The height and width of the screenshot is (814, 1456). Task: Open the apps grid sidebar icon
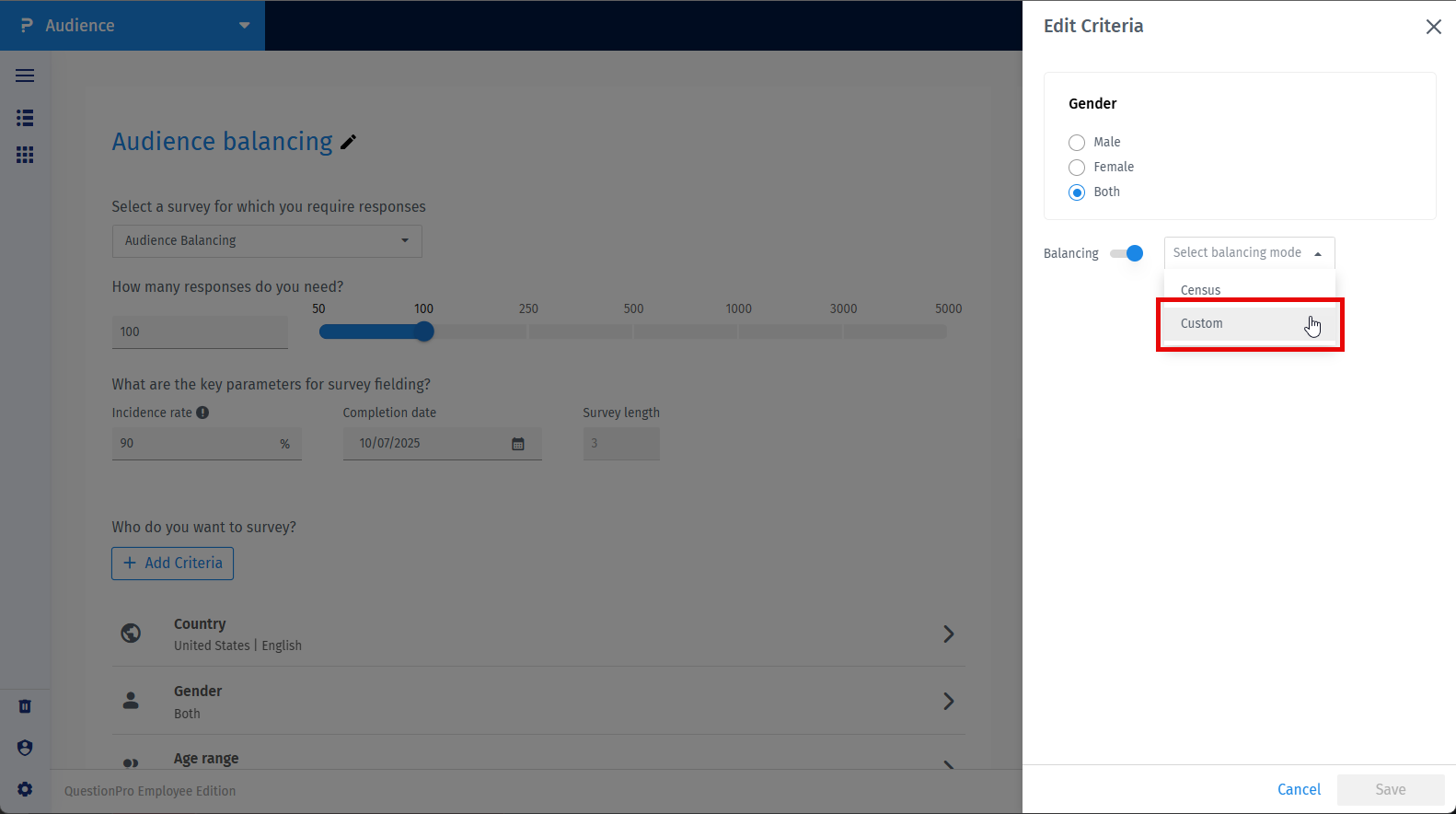[x=25, y=155]
